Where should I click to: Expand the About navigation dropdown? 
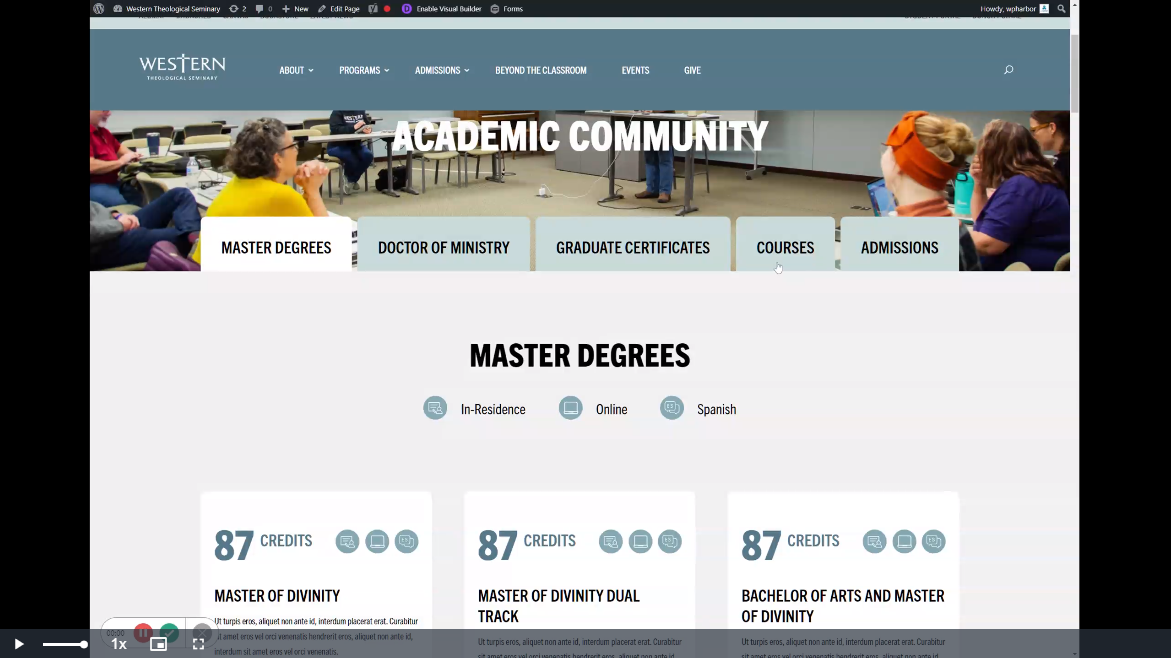click(x=296, y=71)
